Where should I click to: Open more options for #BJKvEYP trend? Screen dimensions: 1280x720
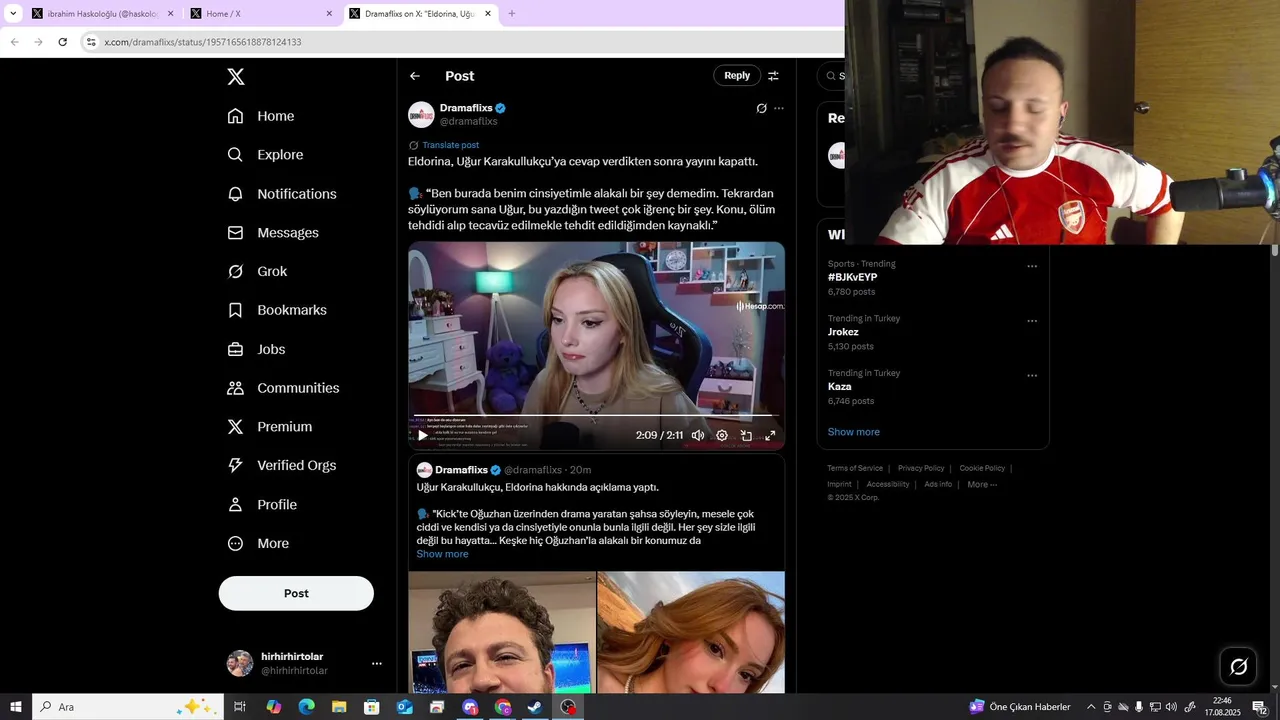click(1032, 267)
